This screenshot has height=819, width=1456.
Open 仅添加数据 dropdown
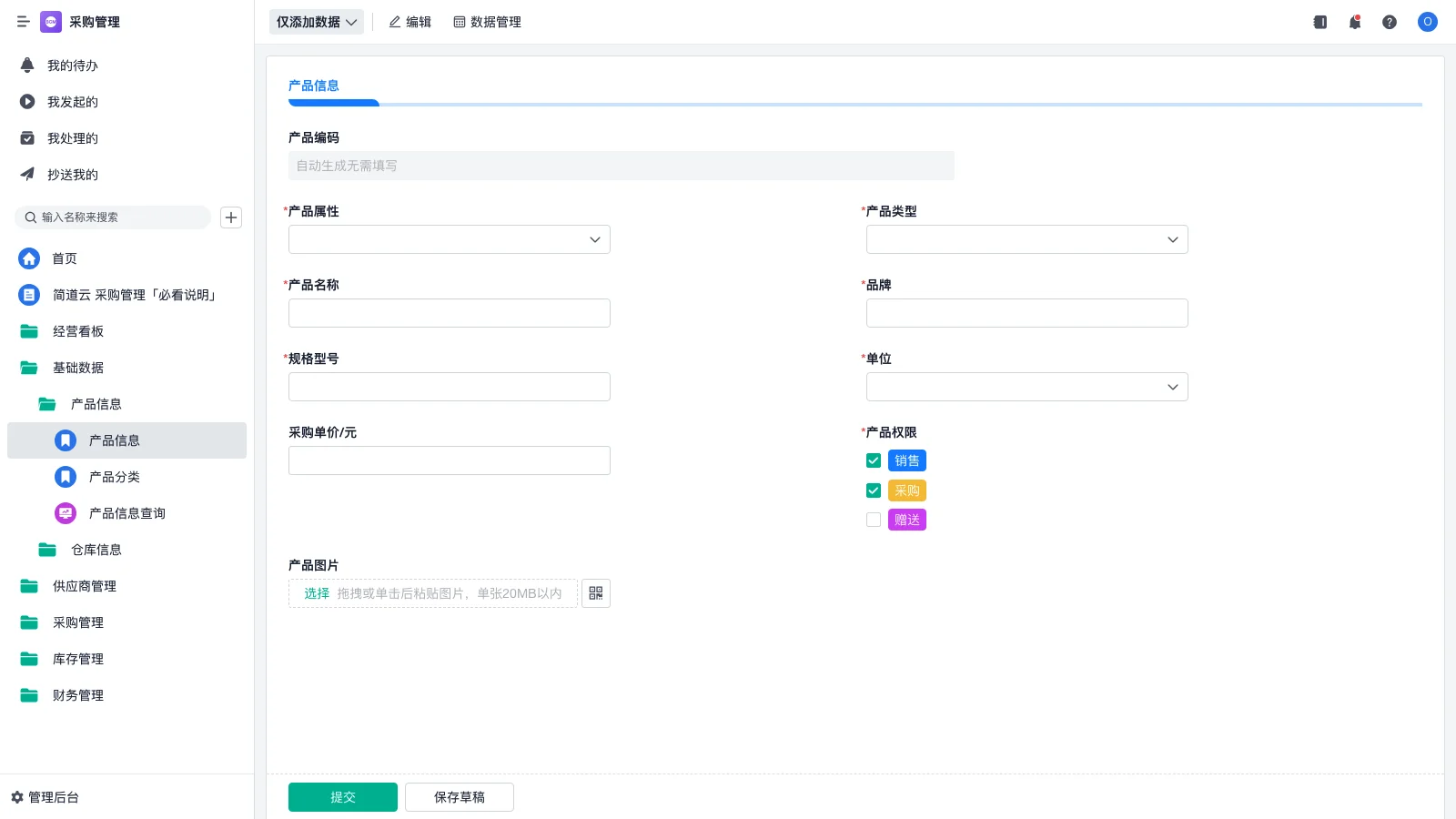[317, 22]
